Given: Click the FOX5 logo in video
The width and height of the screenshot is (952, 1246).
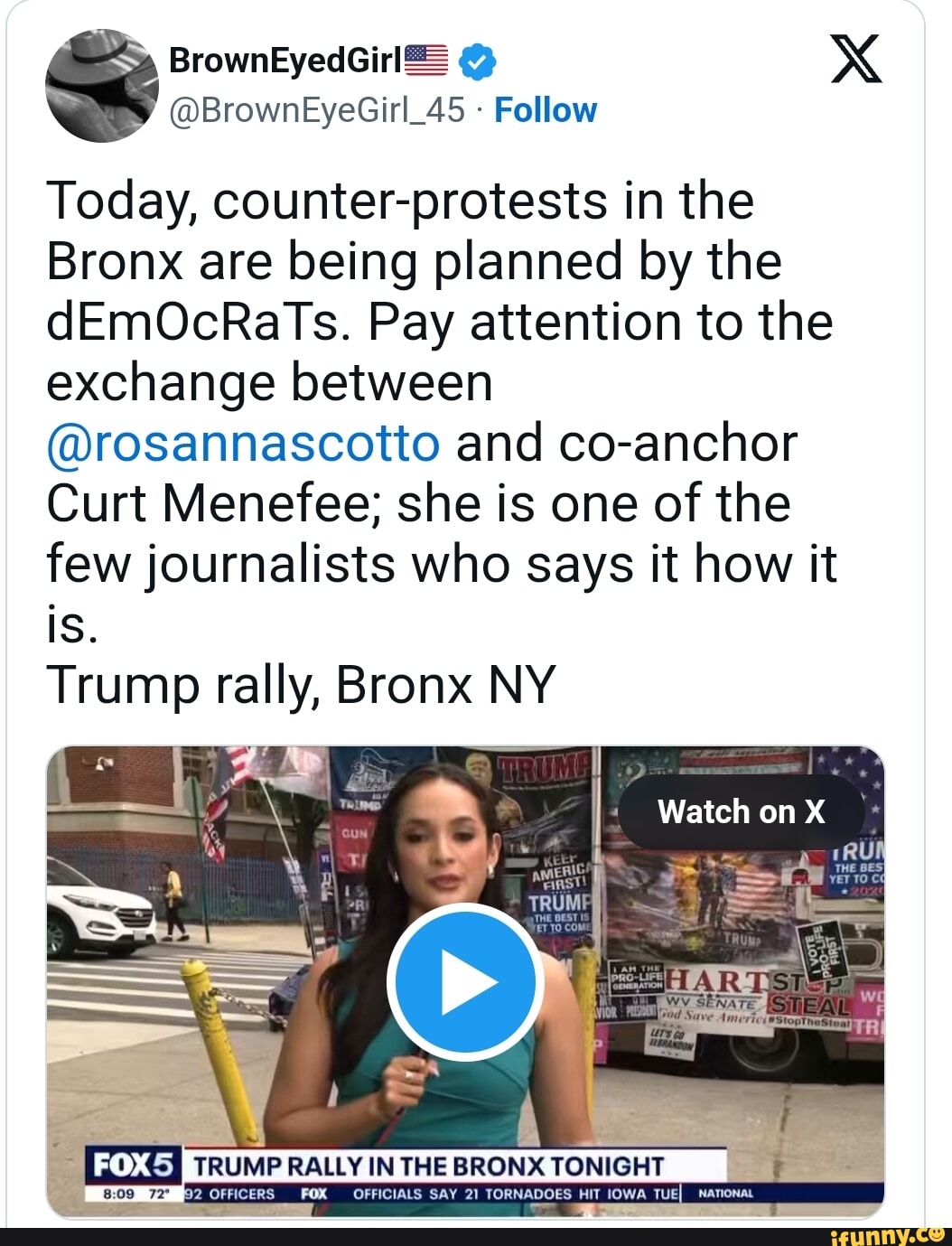Looking at the screenshot, I should click(134, 1165).
